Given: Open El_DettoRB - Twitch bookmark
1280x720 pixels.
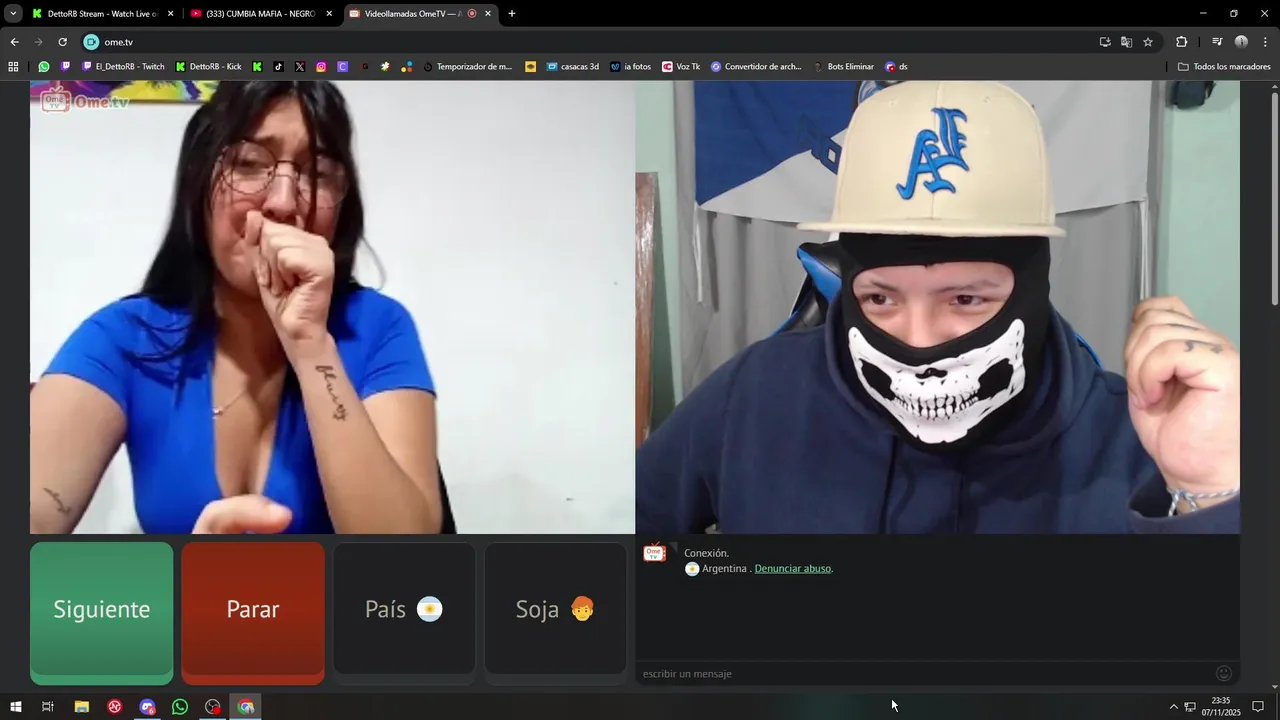Looking at the screenshot, I should (x=123, y=67).
